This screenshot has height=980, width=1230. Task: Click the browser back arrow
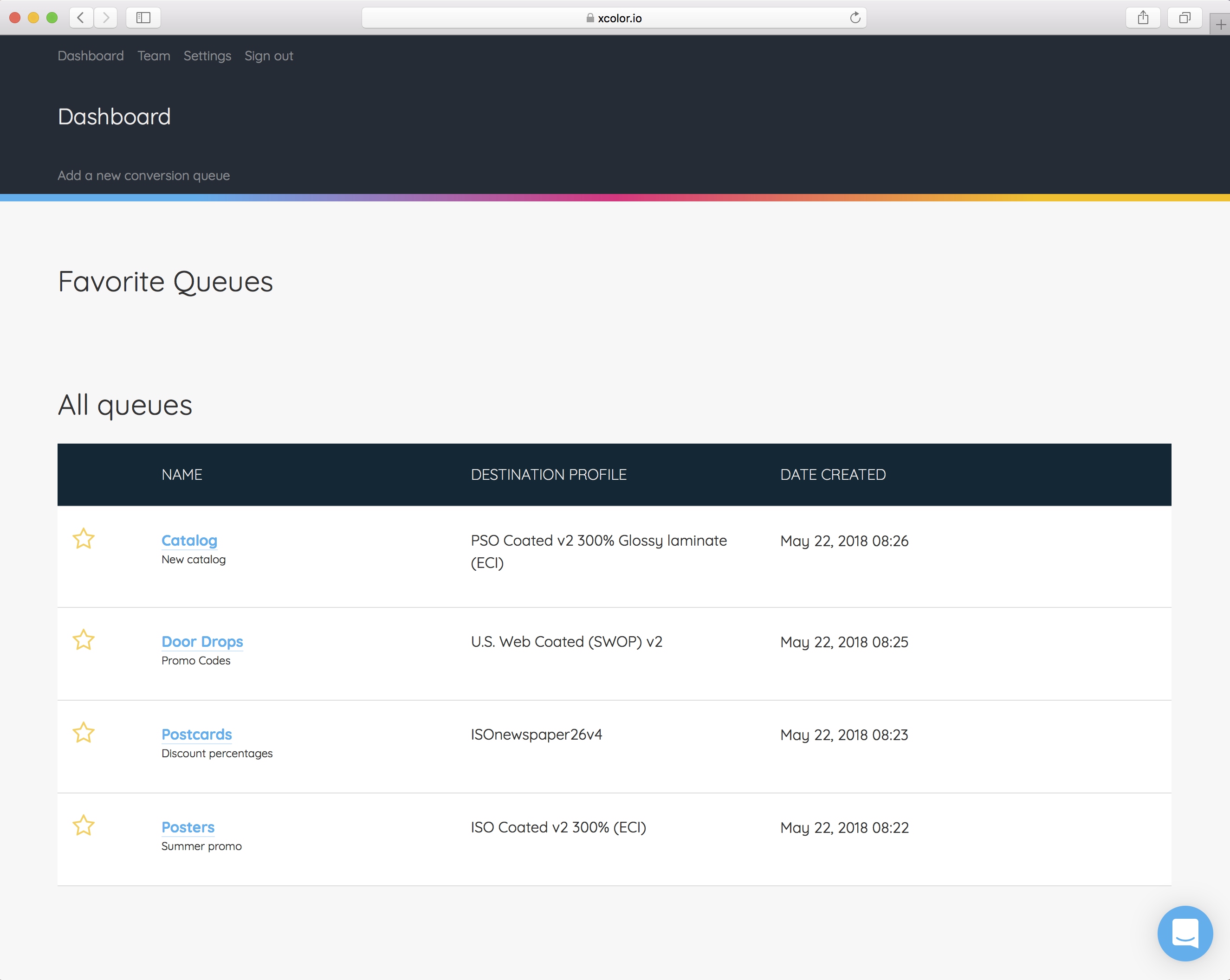pos(82,18)
